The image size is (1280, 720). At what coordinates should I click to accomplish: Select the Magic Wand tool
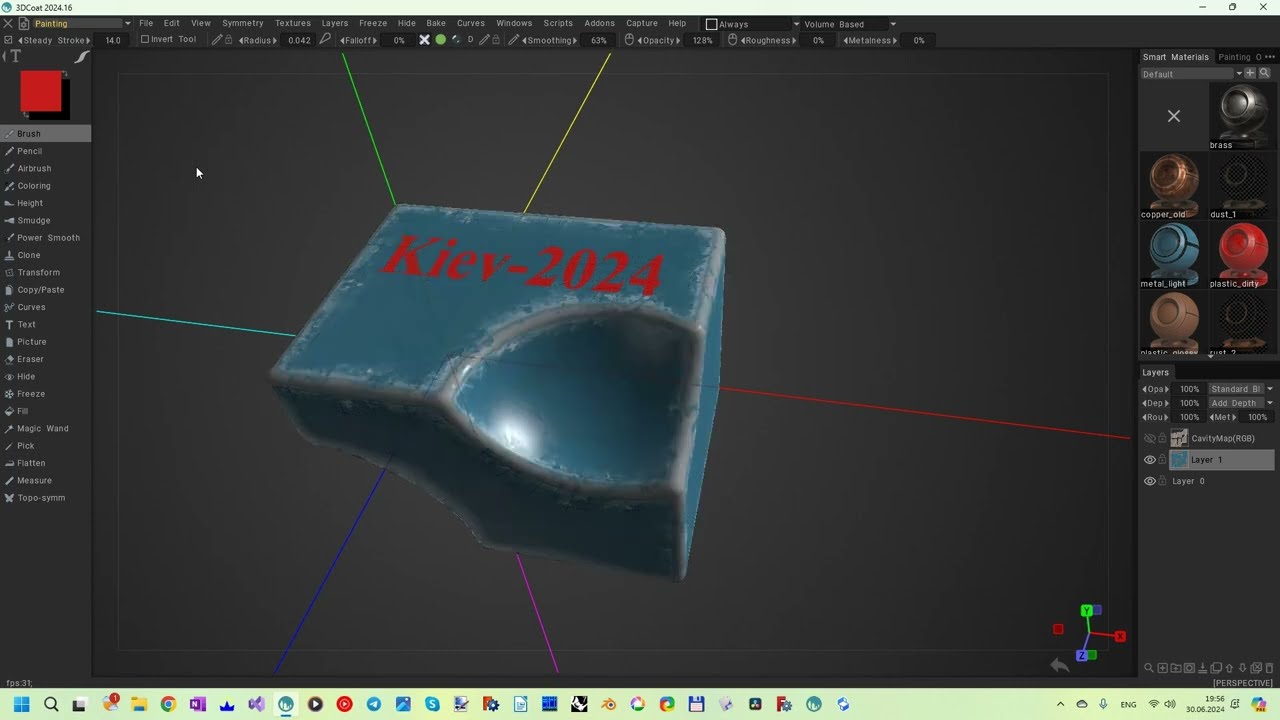45,428
